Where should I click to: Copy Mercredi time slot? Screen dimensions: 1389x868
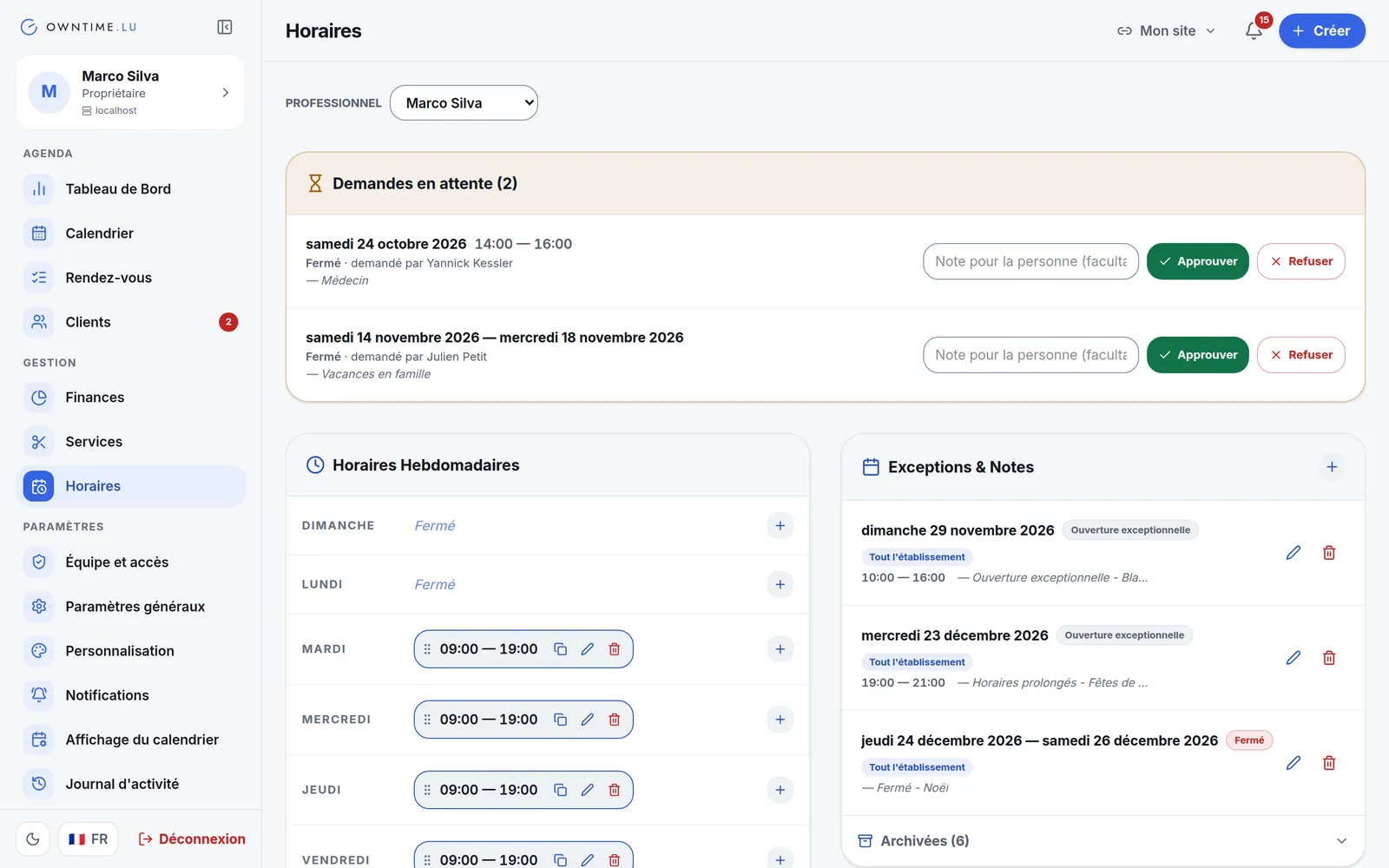coord(561,720)
